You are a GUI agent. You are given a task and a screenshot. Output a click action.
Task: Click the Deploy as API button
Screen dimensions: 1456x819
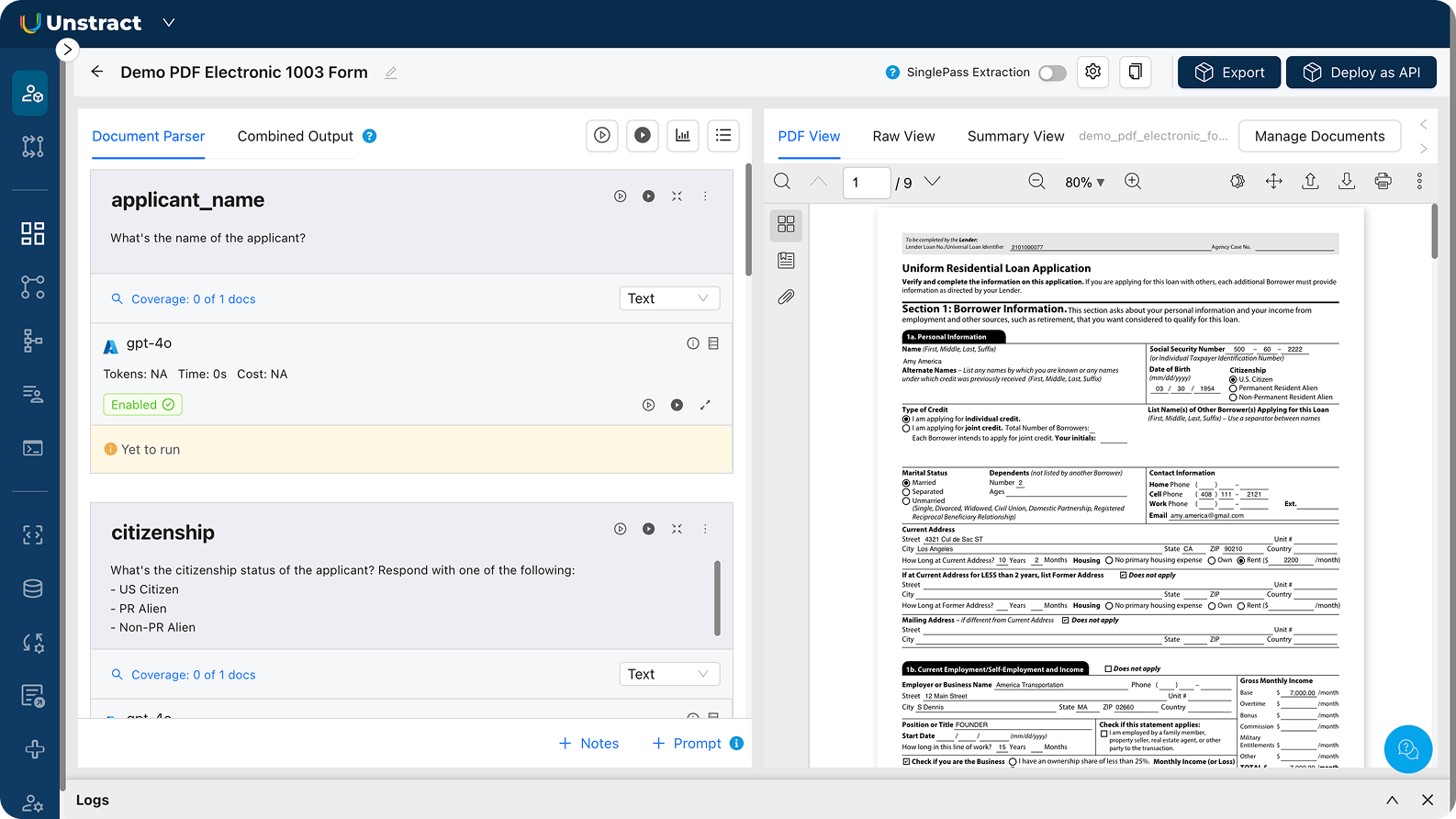coord(1361,73)
